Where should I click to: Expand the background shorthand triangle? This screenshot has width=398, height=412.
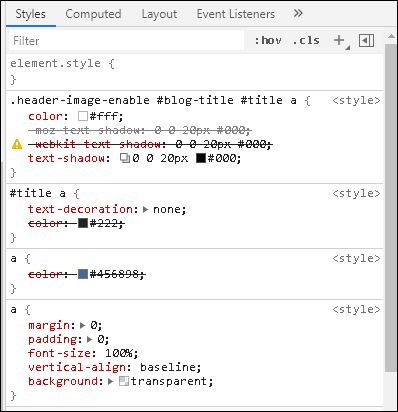click(111, 381)
